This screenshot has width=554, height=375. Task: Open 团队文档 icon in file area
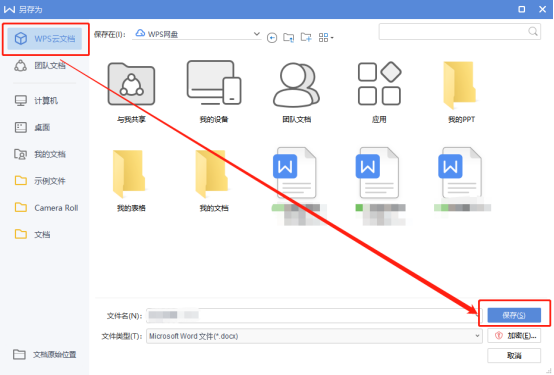pyautogui.click(x=296, y=92)
